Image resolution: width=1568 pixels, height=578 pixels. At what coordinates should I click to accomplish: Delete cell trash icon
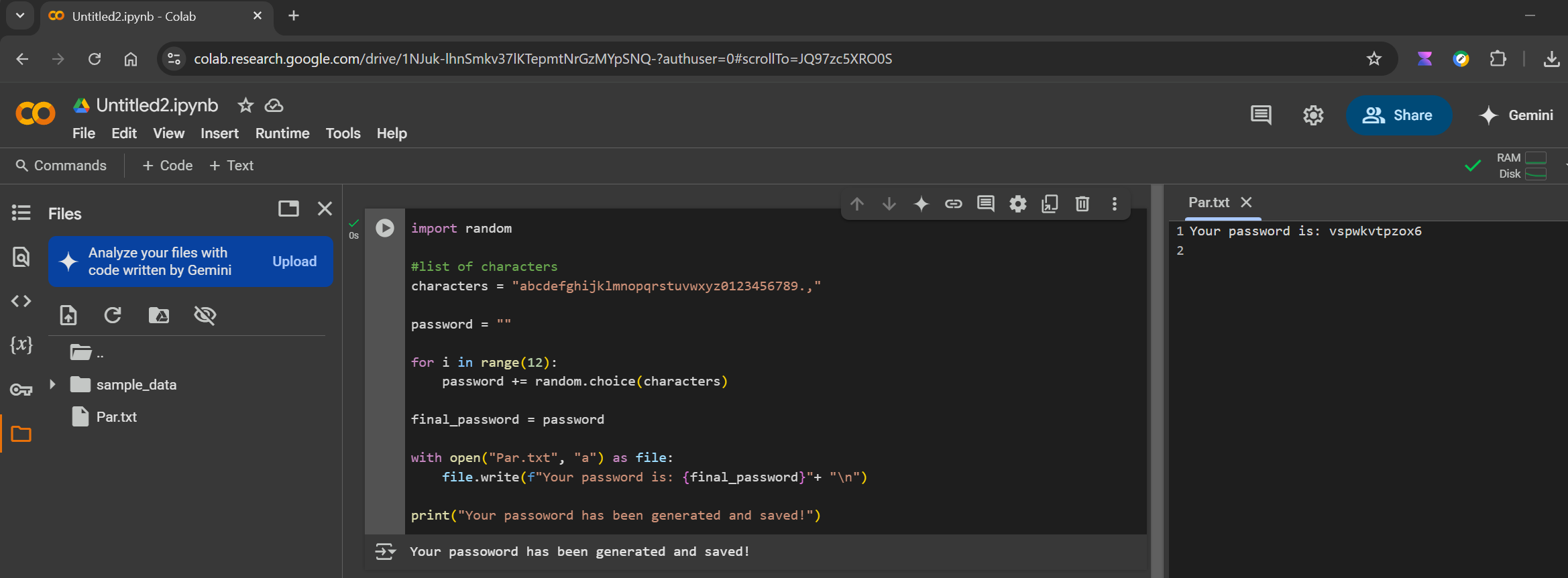pos(1082,204)
